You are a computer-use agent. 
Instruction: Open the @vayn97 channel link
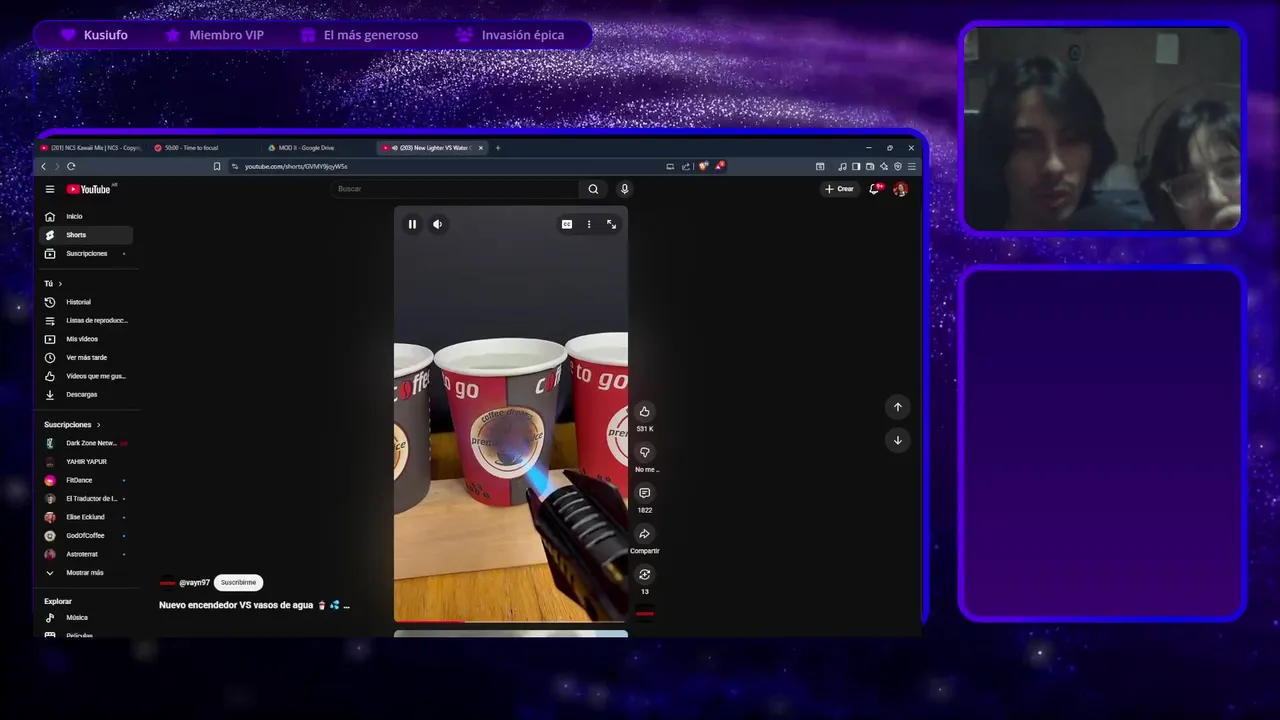194,582
